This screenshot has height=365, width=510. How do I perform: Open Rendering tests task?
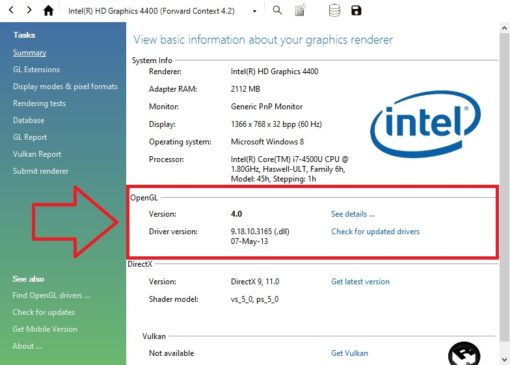(x=39, y=103)
